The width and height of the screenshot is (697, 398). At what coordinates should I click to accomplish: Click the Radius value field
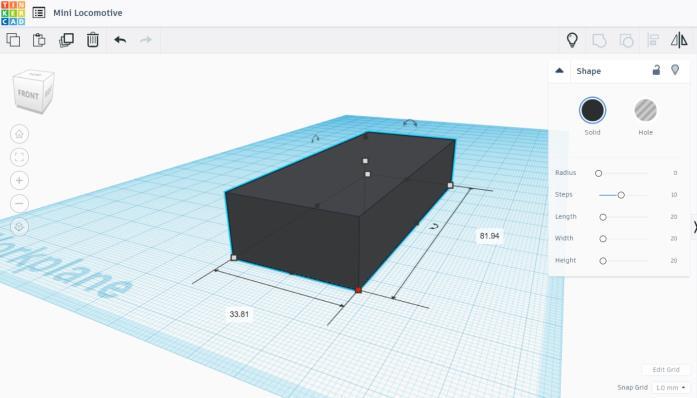[675, 173]
